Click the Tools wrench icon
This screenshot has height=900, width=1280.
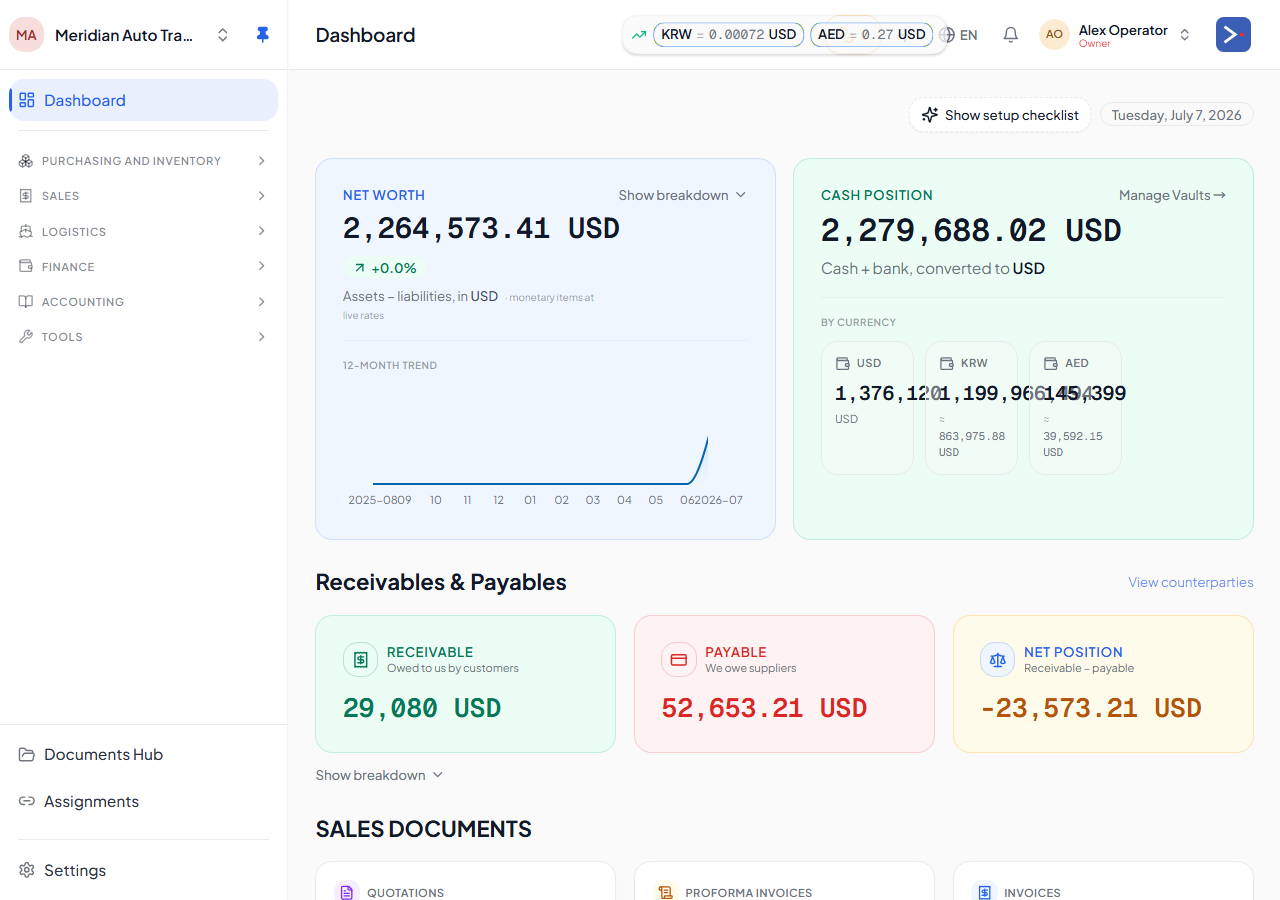click(x=26, y=337)
